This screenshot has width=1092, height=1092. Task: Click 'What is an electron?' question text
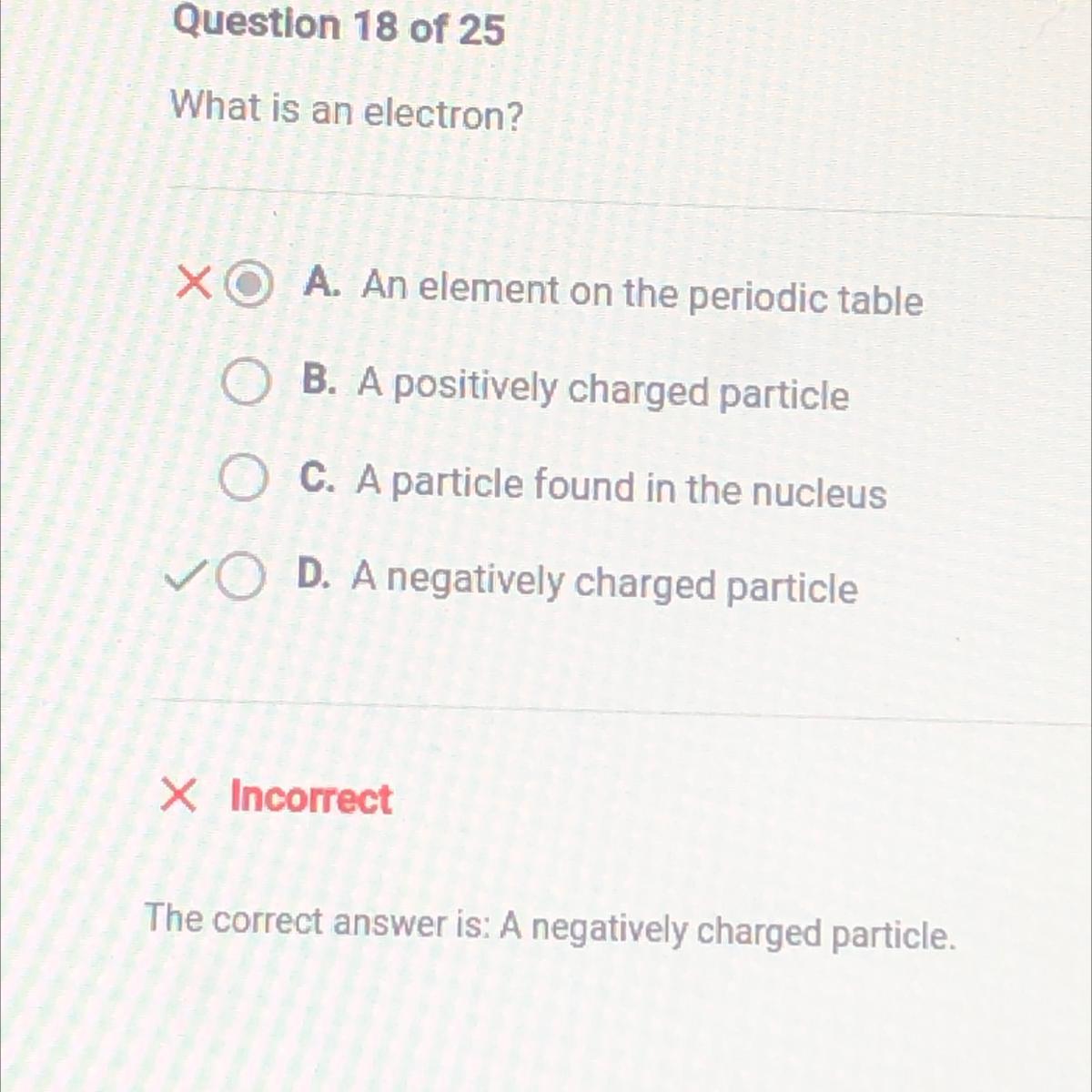pyautogui.click(x=348, y=111)
